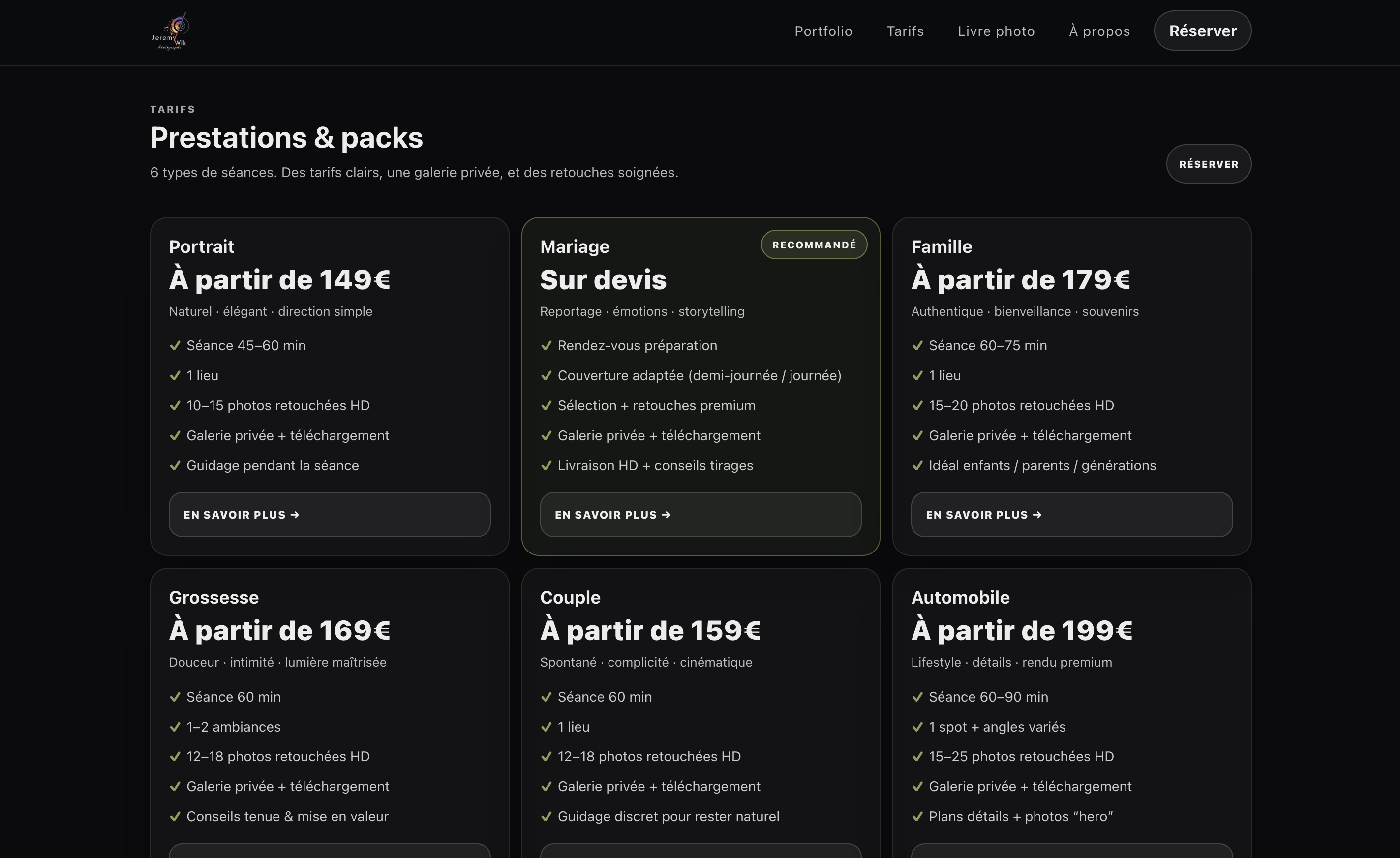Click the checkmark beside 1 spot + angles variés
This screenshot has height=858, width=1400.
pos(917,727)
